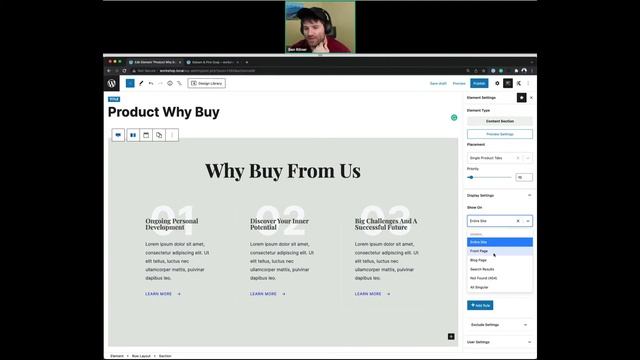
Task: Undo the last change
Action: click(151, 83)
